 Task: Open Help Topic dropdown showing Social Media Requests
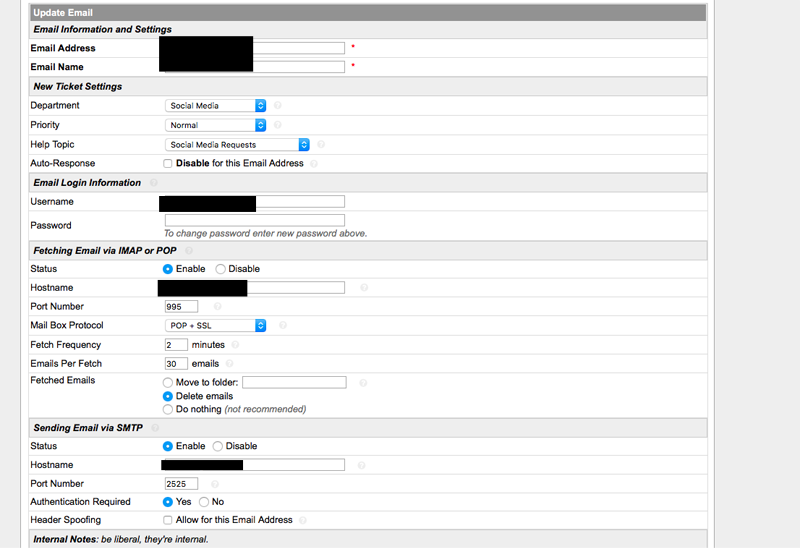[237, 145]
